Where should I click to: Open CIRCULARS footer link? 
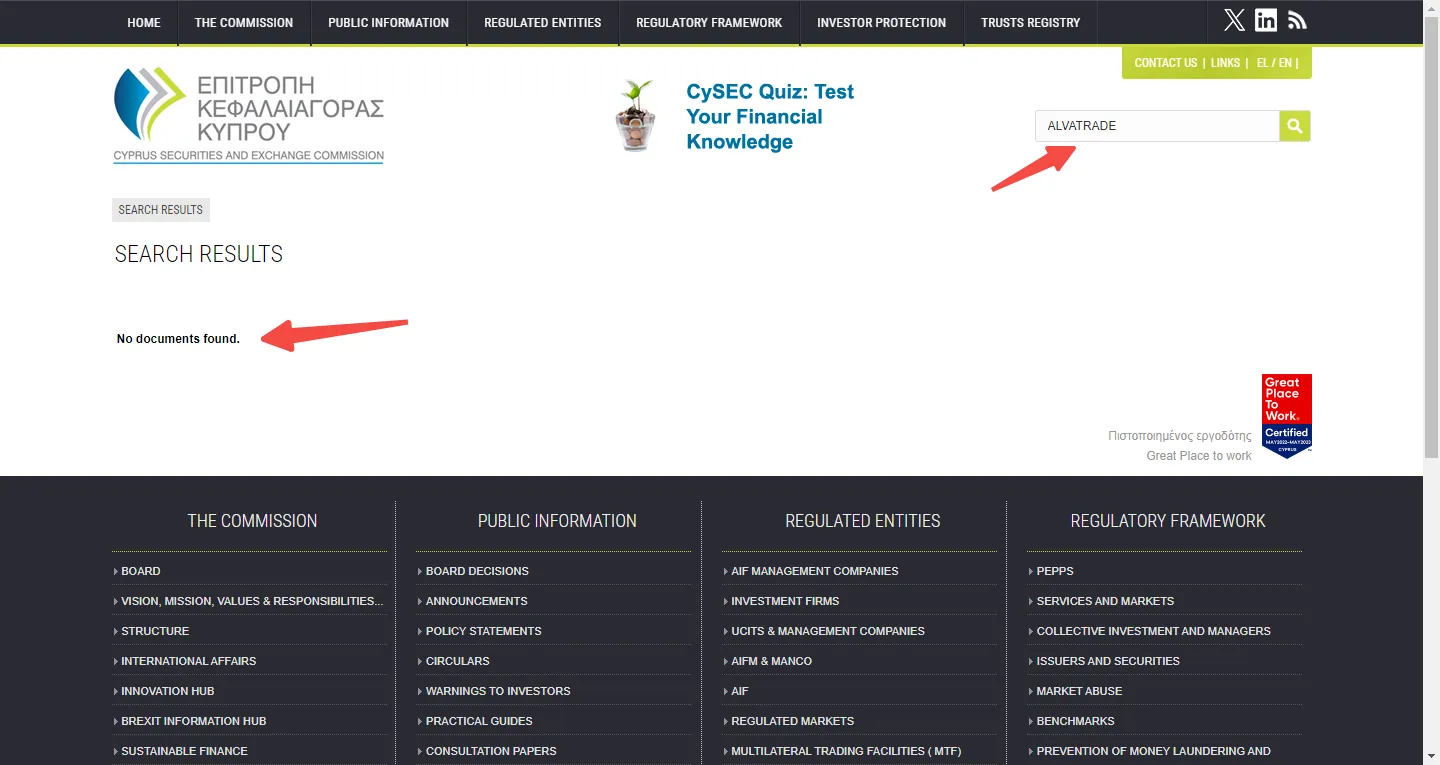click(457, 661)
